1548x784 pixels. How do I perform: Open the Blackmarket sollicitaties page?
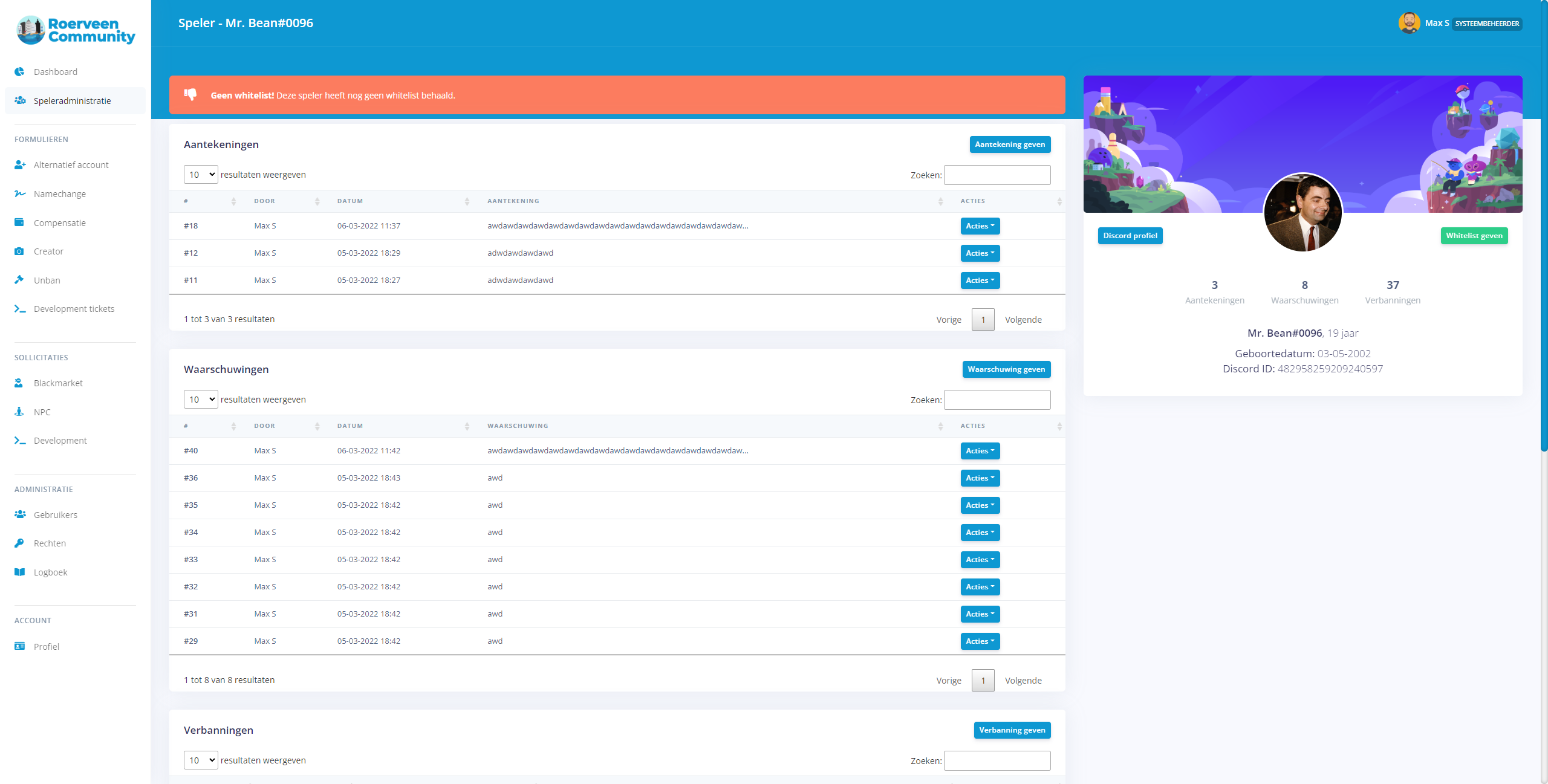pos(58,383)
